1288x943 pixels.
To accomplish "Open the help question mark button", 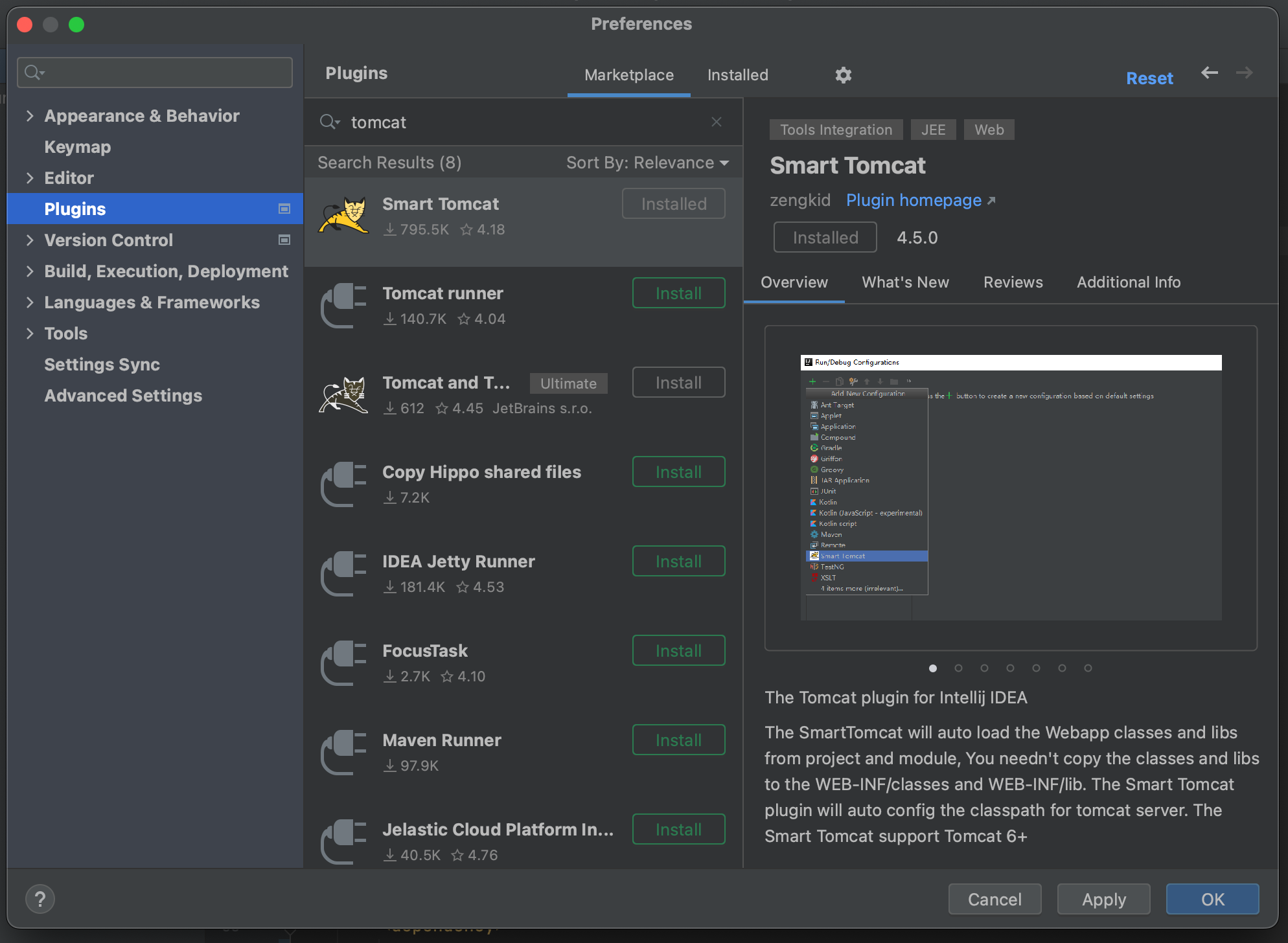I will click(40, 899).
